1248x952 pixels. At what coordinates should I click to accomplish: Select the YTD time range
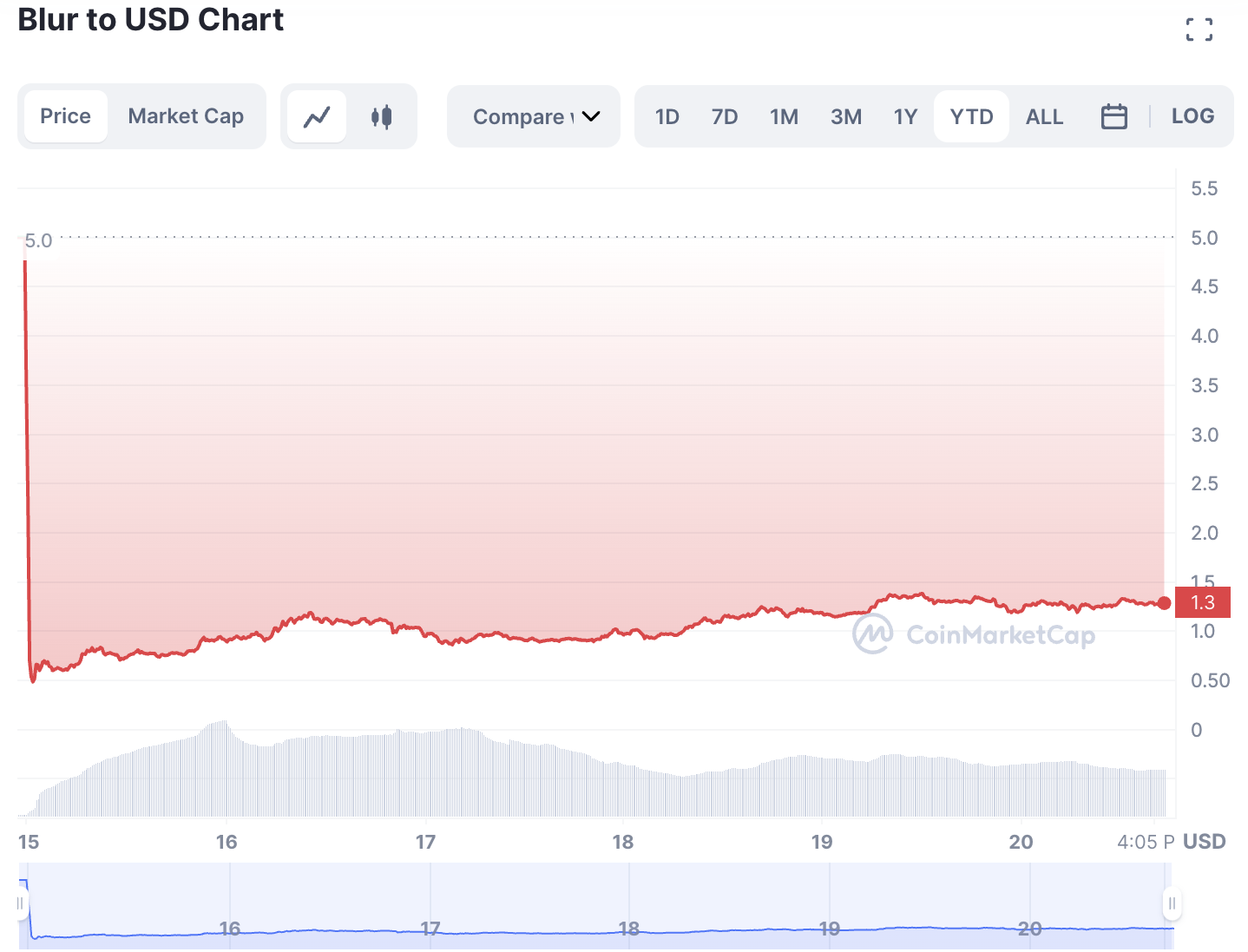(x=971, y=116)
